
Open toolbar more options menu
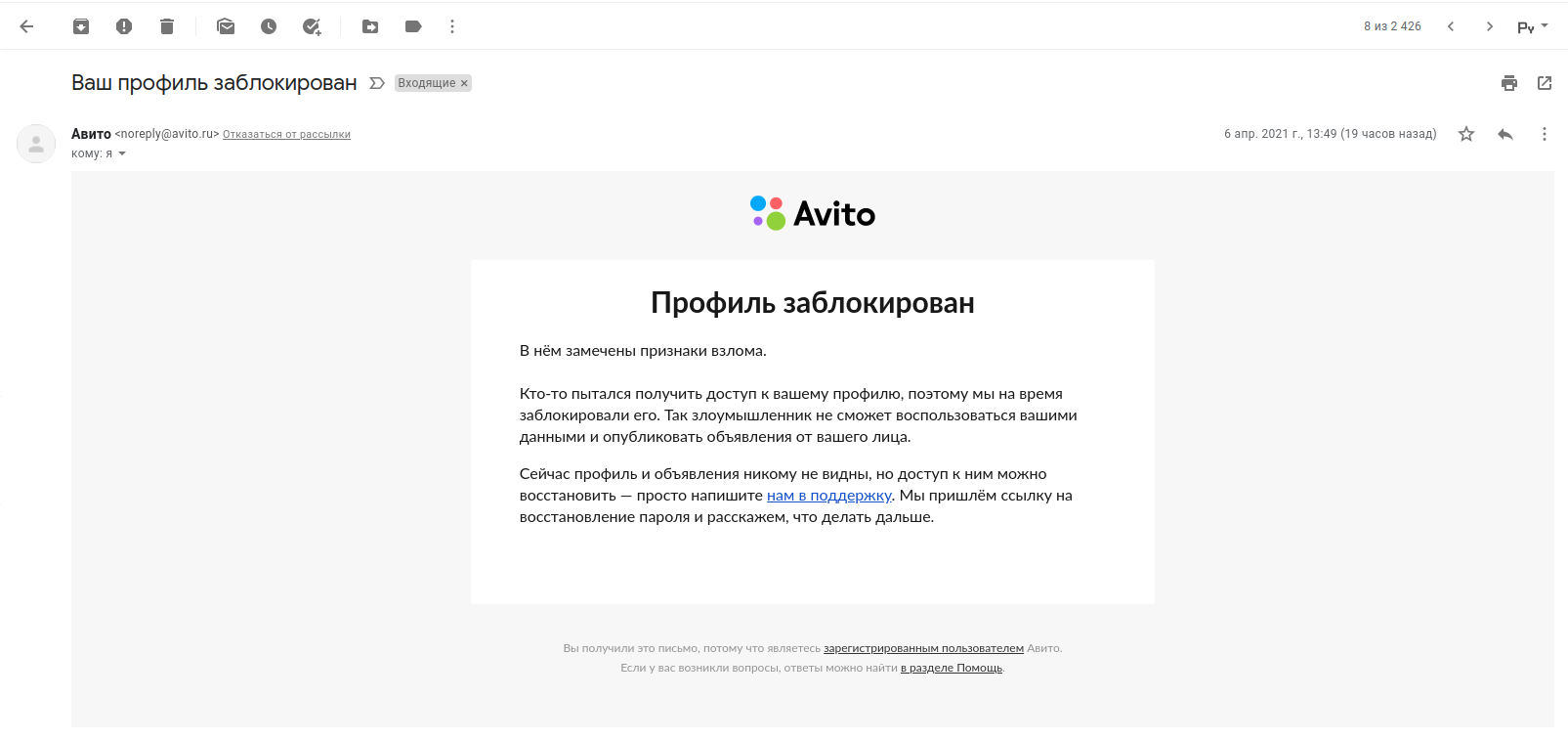(x=452, y=26)
